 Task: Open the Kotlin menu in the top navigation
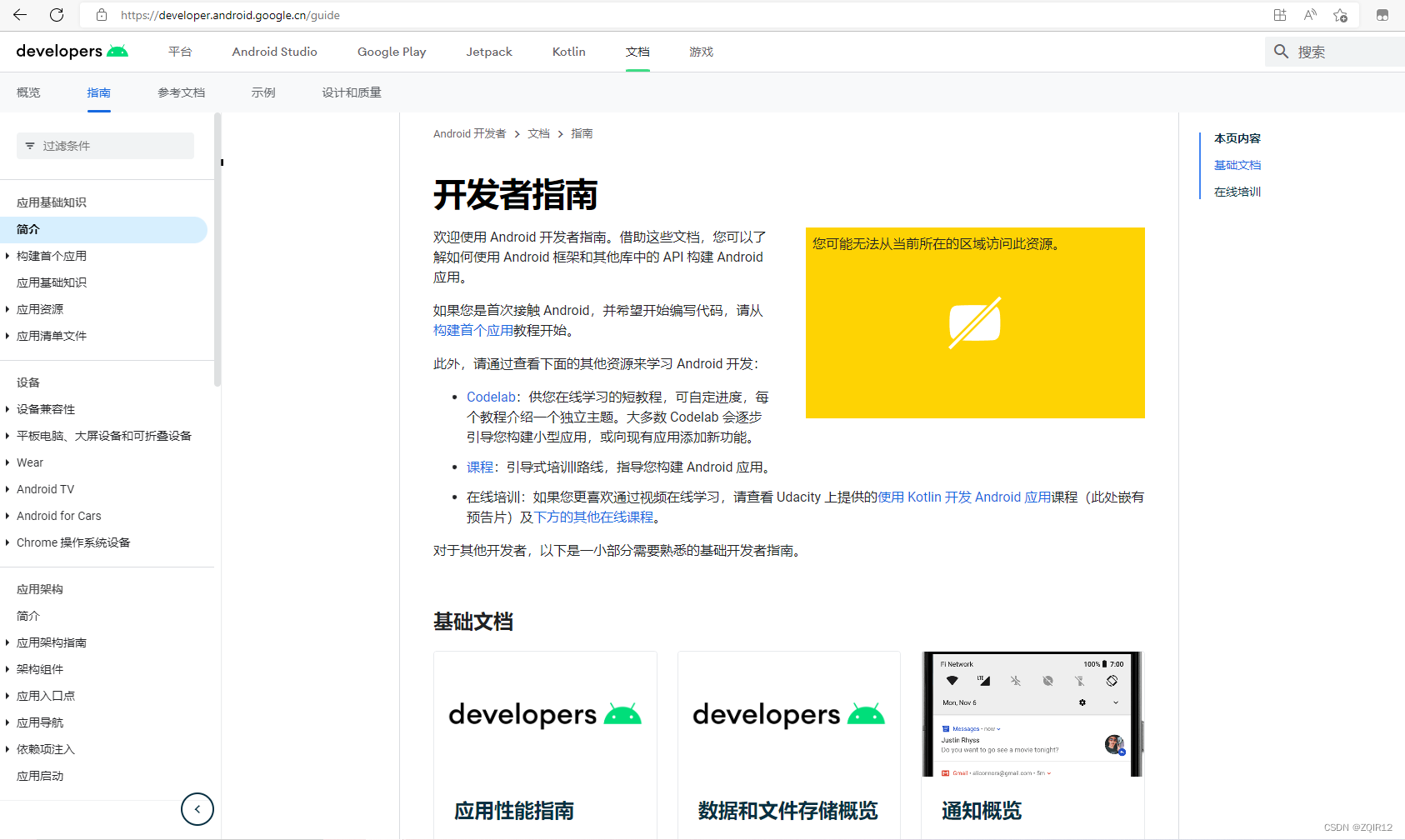click(568, 51)
